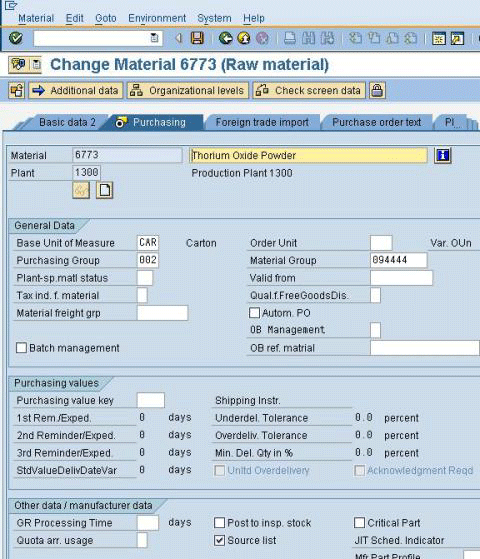Click the yellow Exit arrow icon
The height and width of the screenshot is (559, 480).
[x=244, y=38]
